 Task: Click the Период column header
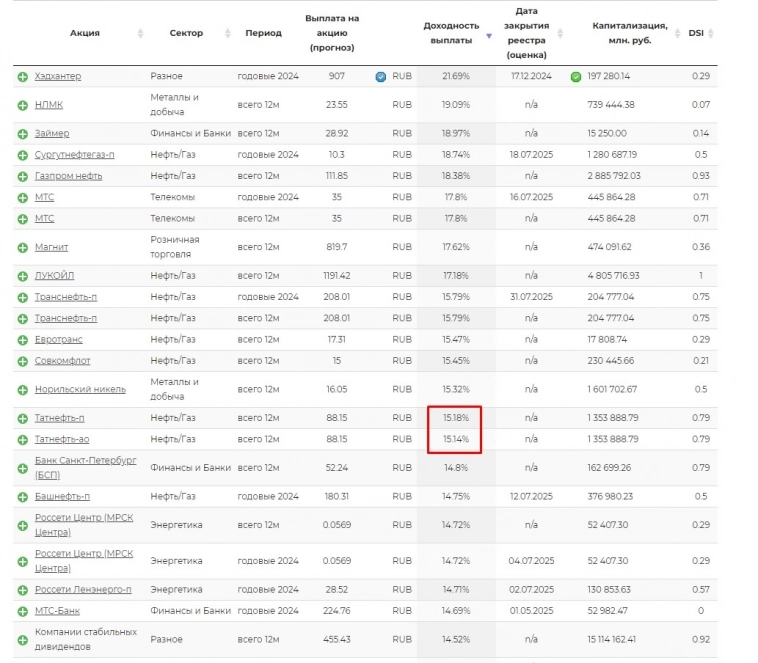(x=263, y=33)
